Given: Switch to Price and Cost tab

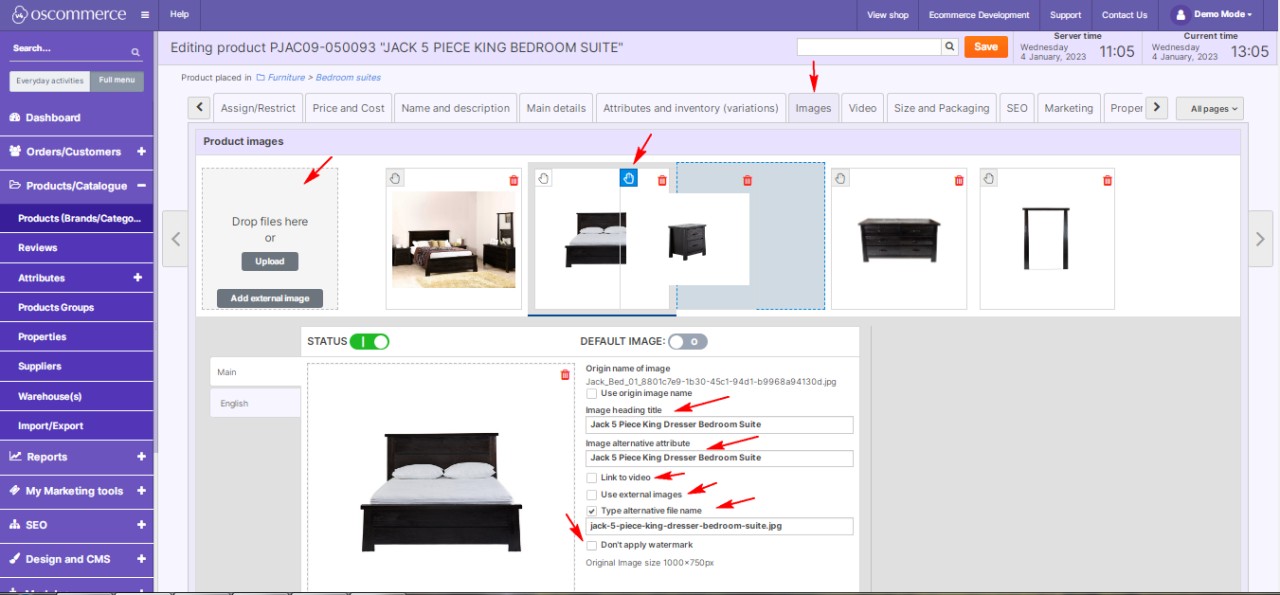Looking at the screenshot, I should click(348, 108).
